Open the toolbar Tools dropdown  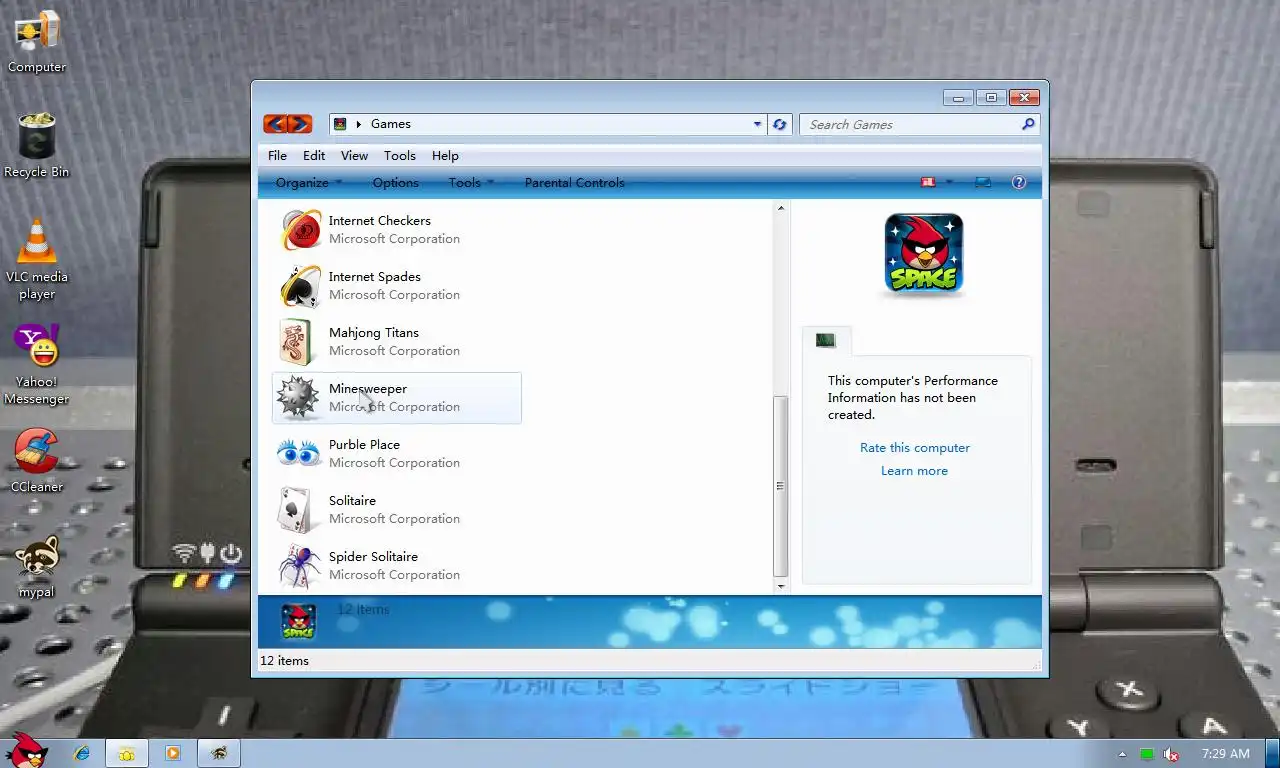pyautogui.click(x=471, y=182)
